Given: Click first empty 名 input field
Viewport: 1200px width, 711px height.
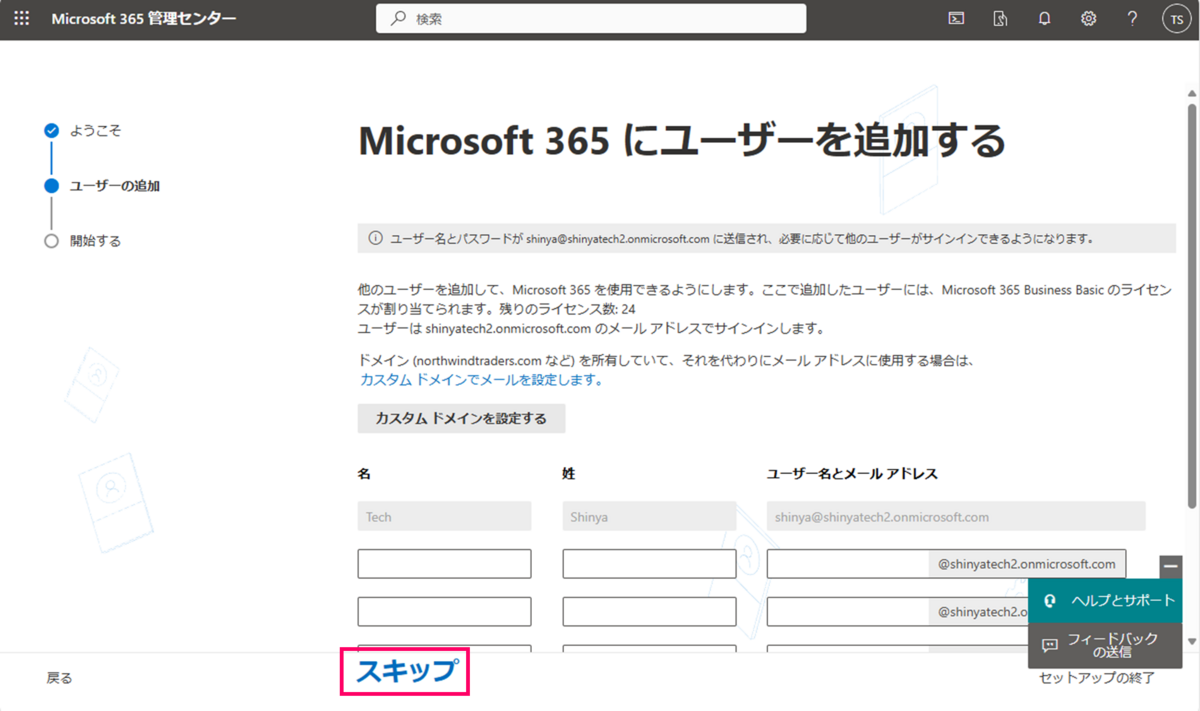Looking at the screenshot, I should click(444, 564).
